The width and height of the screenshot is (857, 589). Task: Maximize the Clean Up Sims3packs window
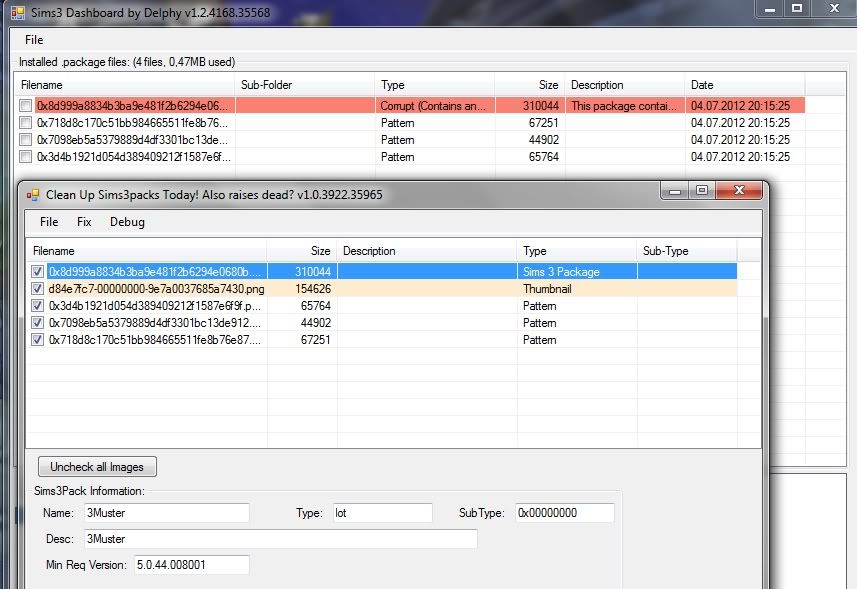[702, 190]
